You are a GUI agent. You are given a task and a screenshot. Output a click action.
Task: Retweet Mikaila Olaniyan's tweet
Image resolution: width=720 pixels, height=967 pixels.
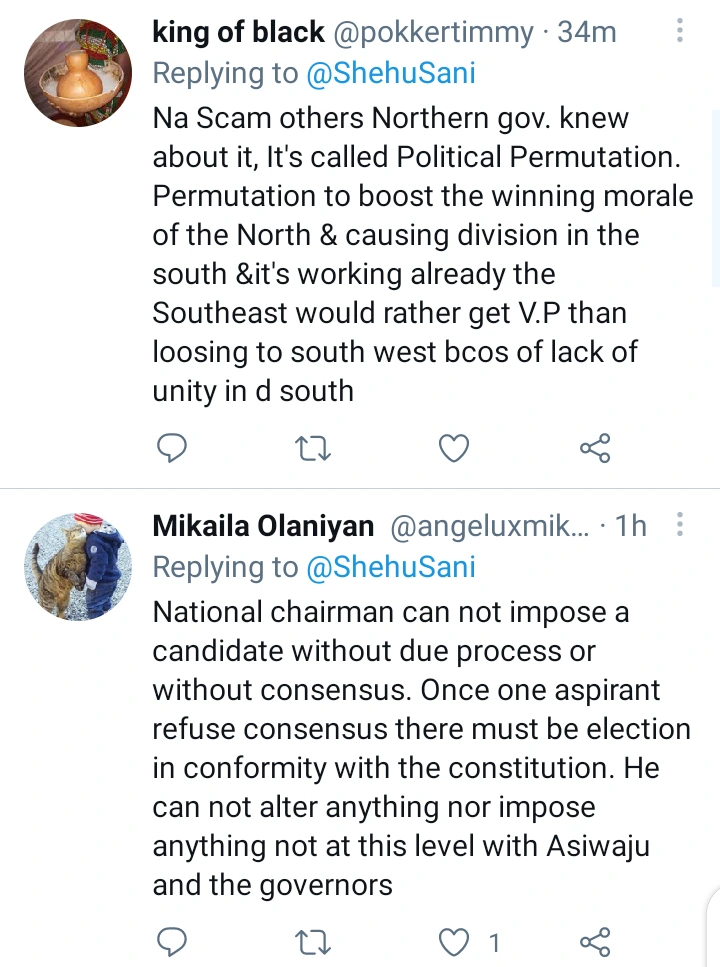coord(314,941)
